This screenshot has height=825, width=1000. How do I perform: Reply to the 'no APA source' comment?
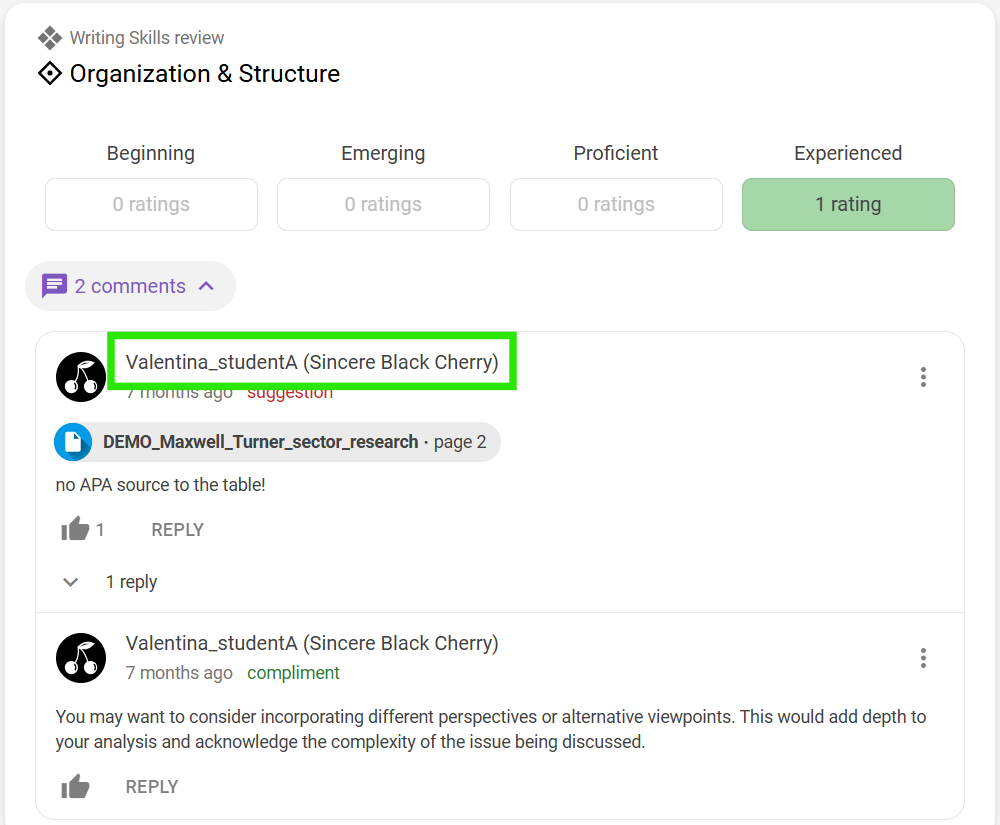click(x=177, y=530)
